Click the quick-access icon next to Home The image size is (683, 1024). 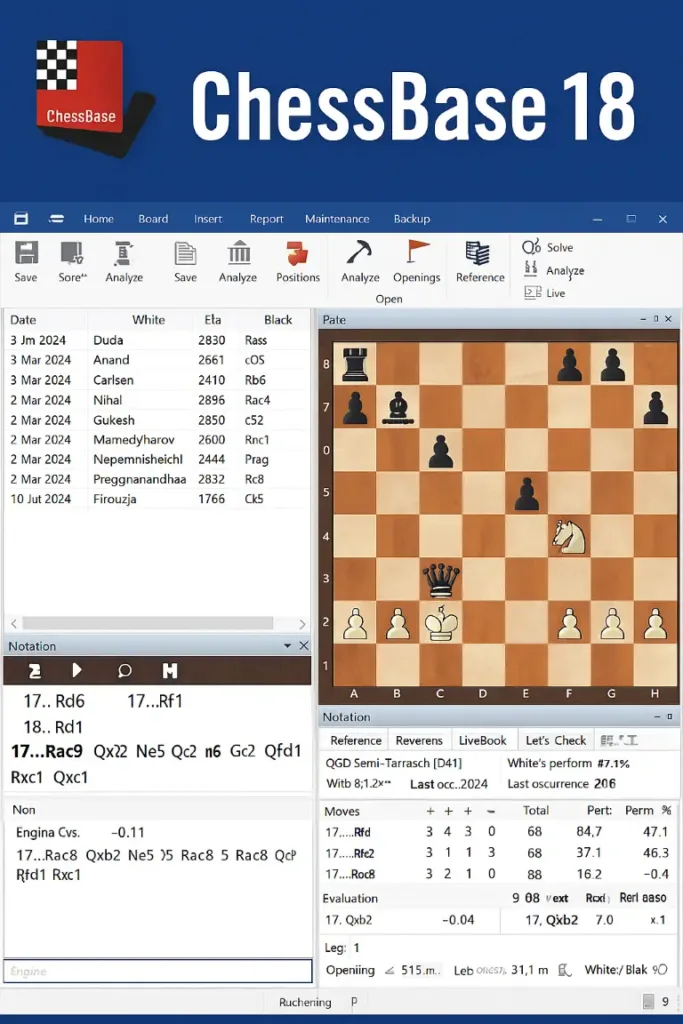56,219
